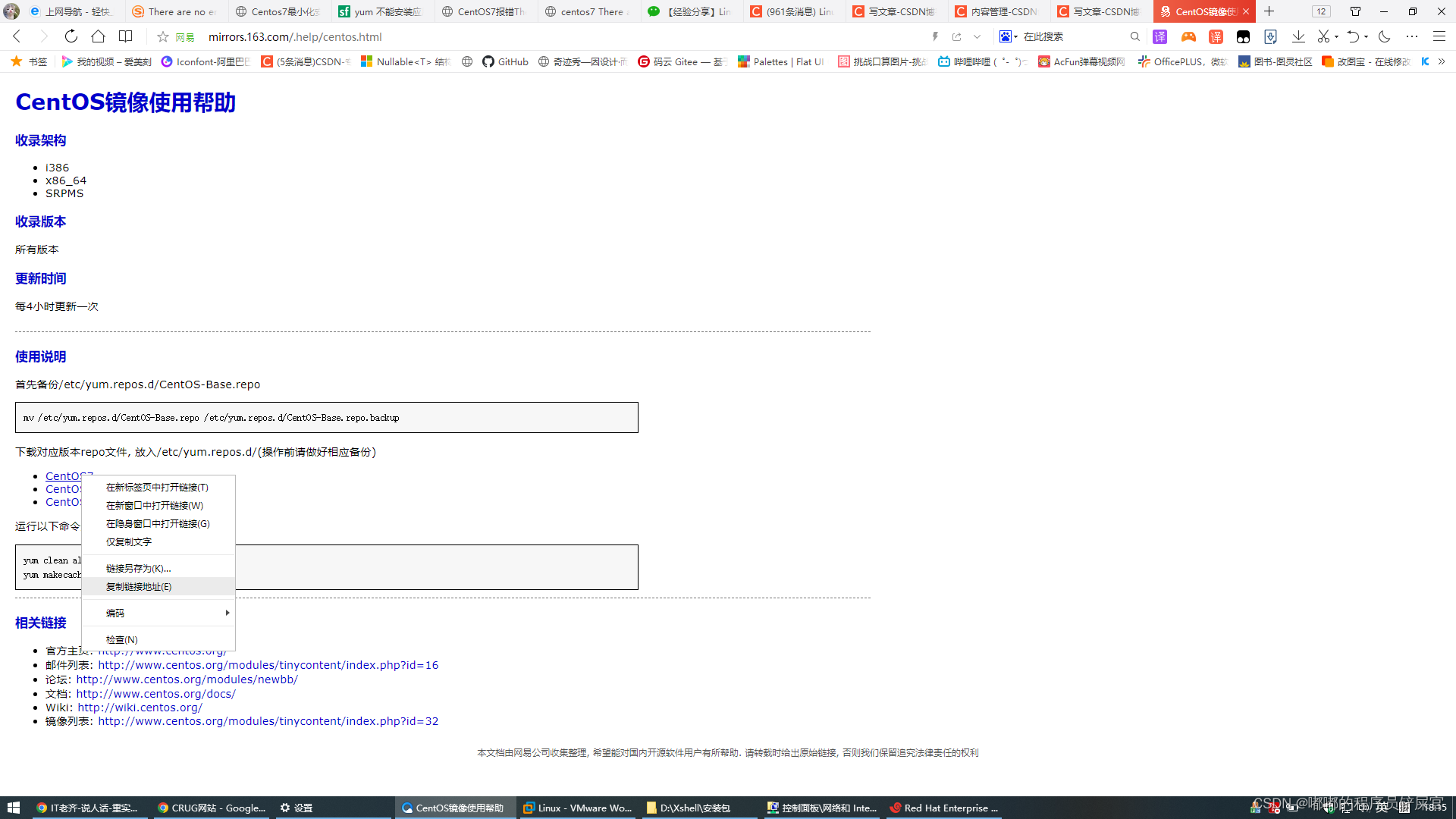Click the http://wiki.centos.org/ link
The height and width of the screenshot is (819, 1456).
pos(139,707)
